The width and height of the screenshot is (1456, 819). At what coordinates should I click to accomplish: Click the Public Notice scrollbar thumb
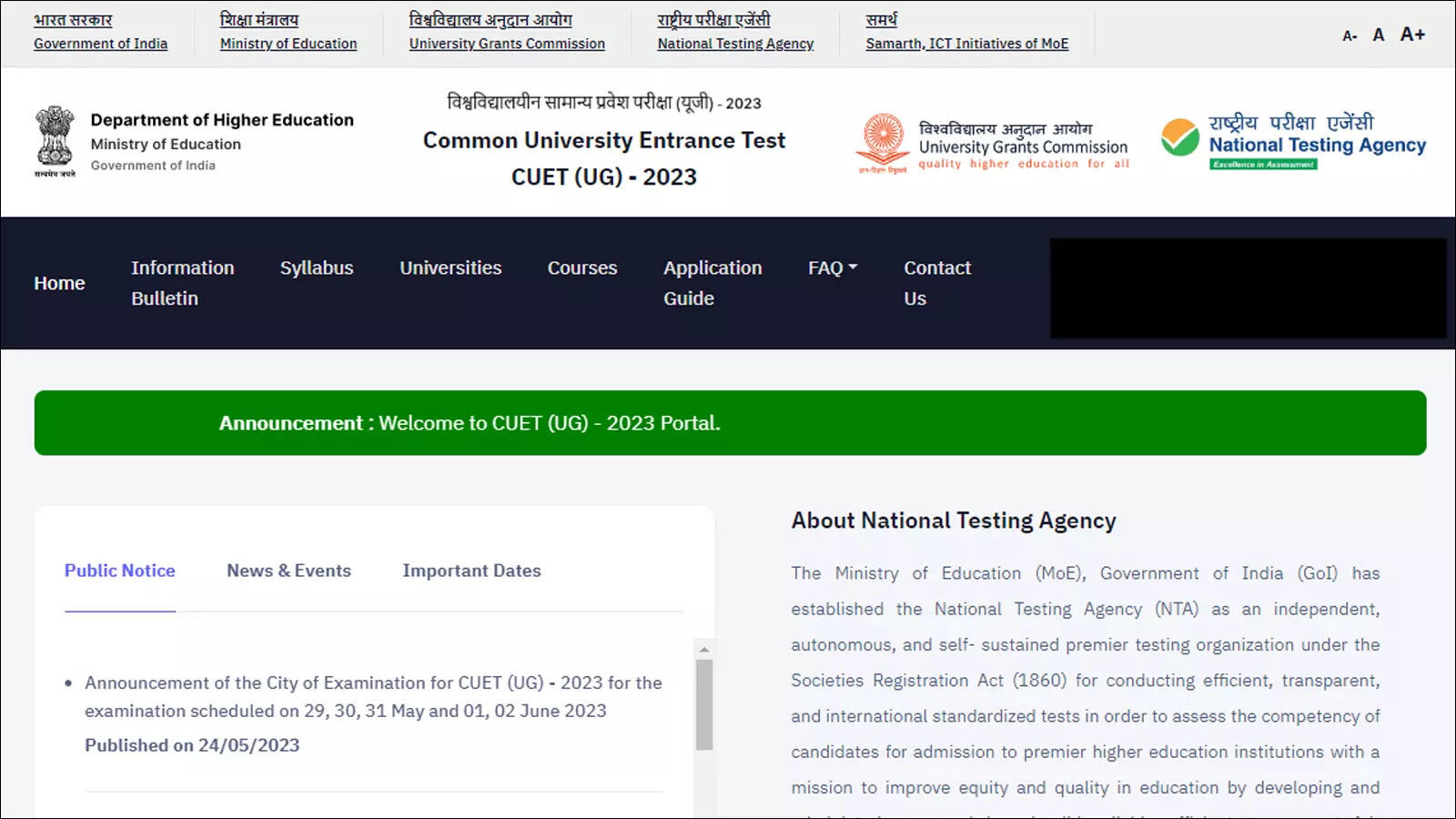coord(703,705)
